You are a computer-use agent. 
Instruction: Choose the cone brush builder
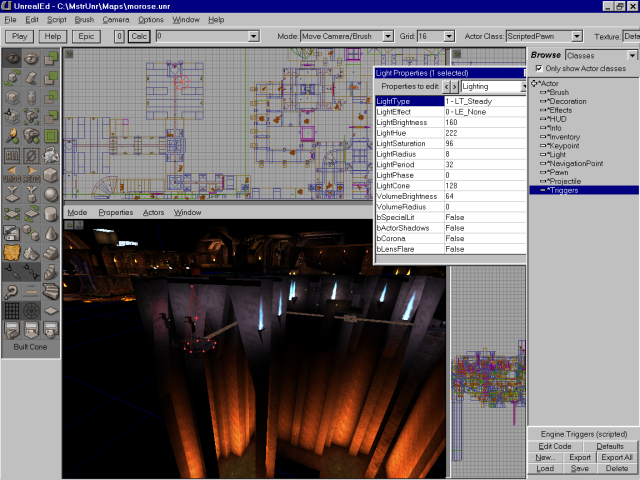(49, 232)
